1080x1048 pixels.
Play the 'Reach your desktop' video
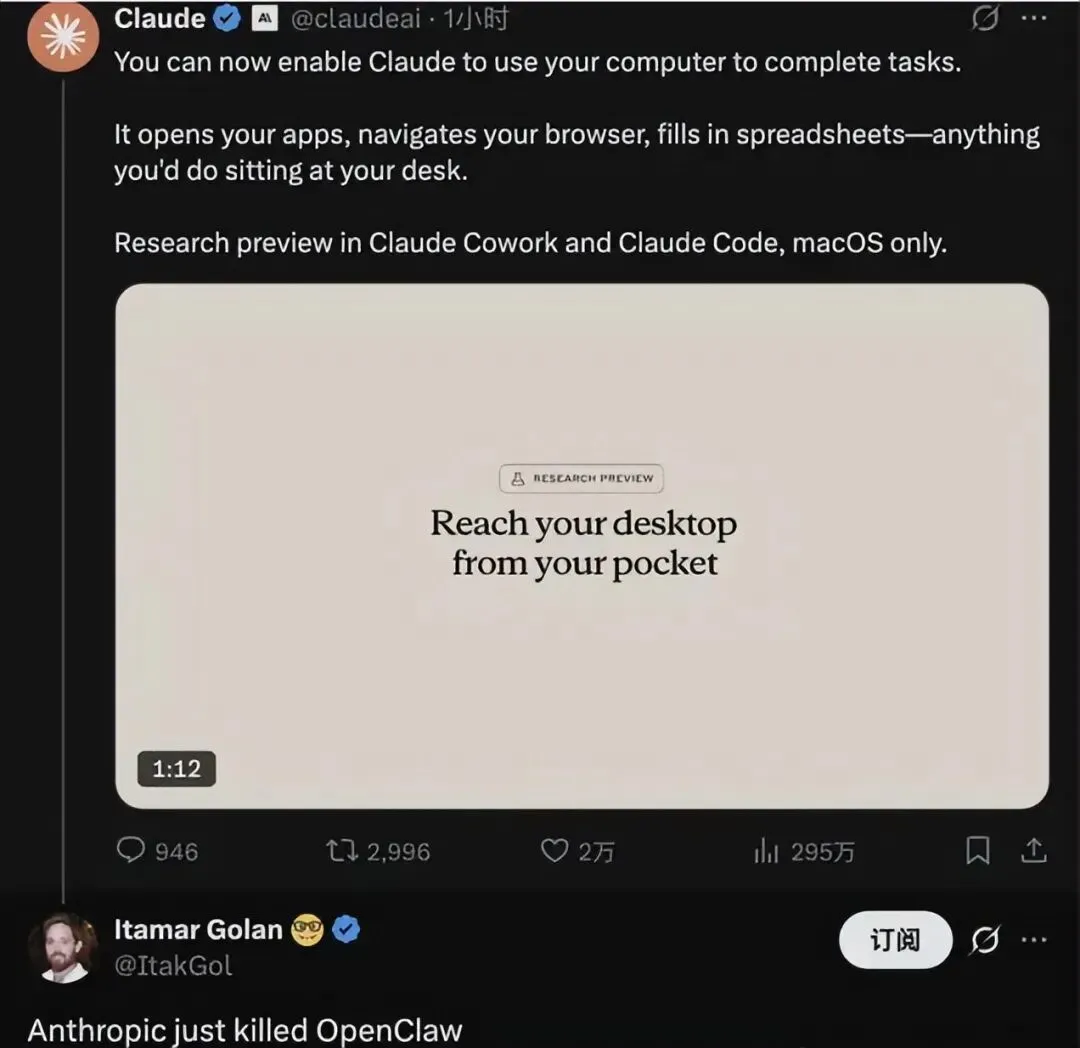point(582,545)
